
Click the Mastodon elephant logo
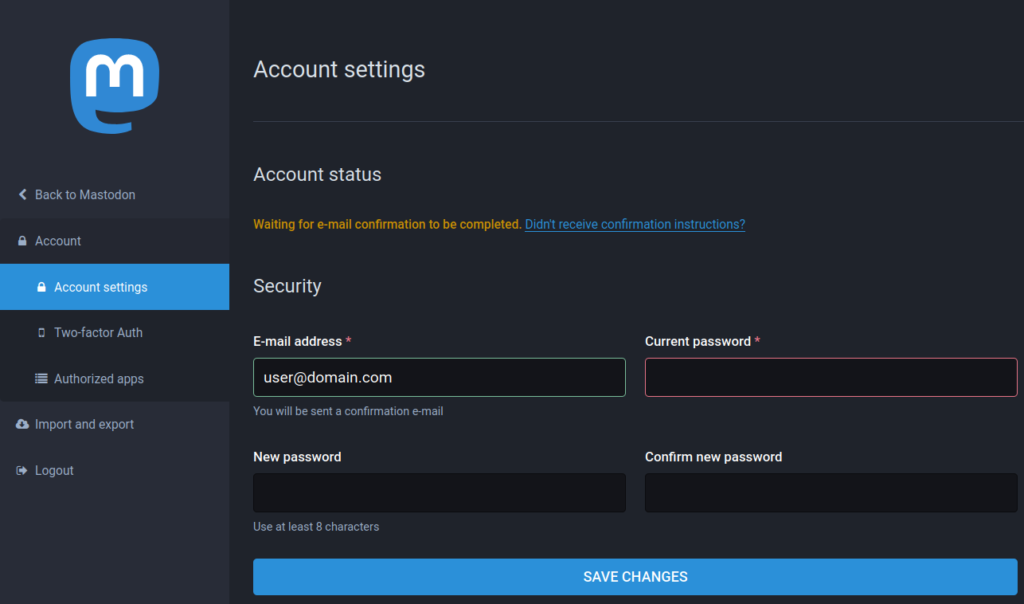pyautogui.click(x=114, y=87)
